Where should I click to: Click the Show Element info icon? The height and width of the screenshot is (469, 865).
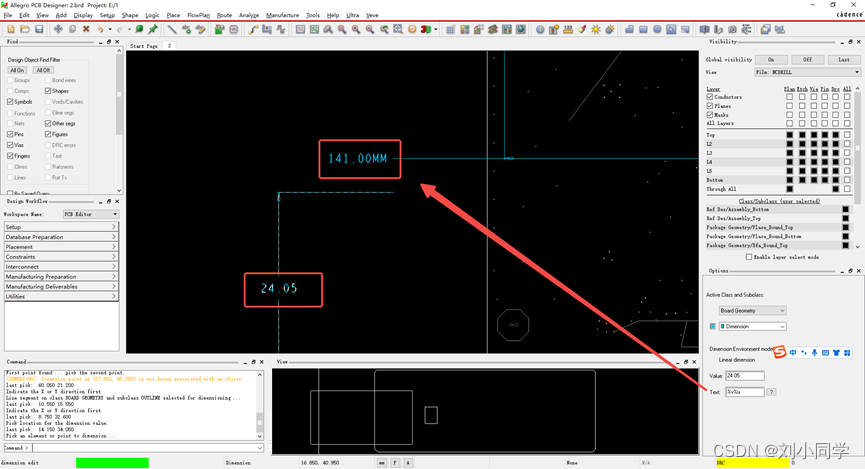pos(540,30)
